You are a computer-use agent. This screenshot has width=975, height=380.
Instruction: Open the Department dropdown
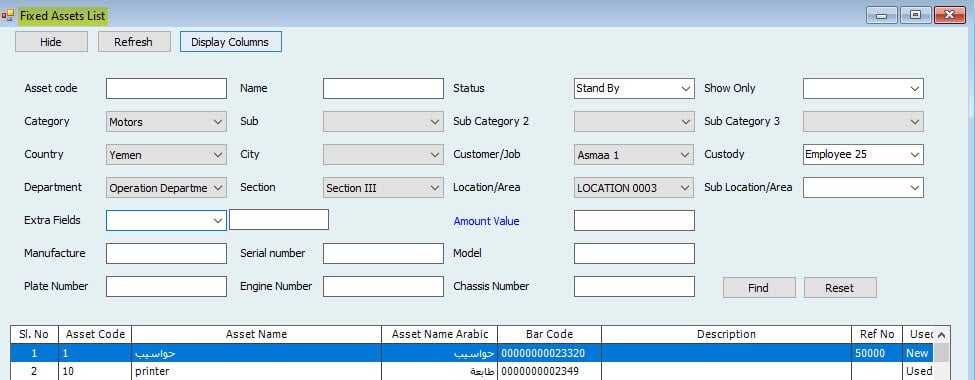point(167,187)
